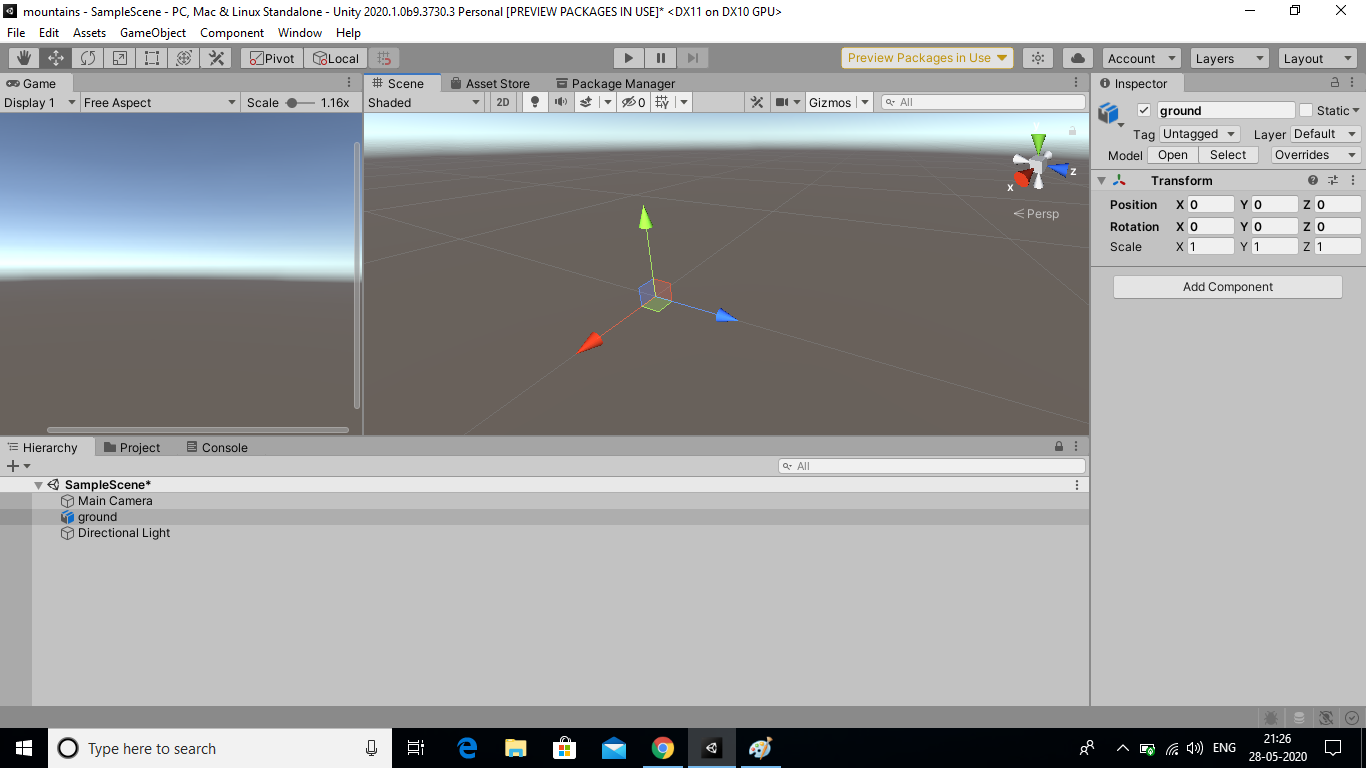The height and width of the screenshot is (768, 1366).
Task: Switch to the Console tab
Action: [x=217, y=447]
